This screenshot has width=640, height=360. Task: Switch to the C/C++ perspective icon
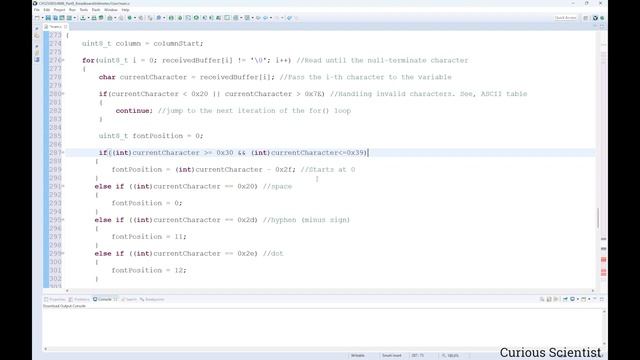596,18
